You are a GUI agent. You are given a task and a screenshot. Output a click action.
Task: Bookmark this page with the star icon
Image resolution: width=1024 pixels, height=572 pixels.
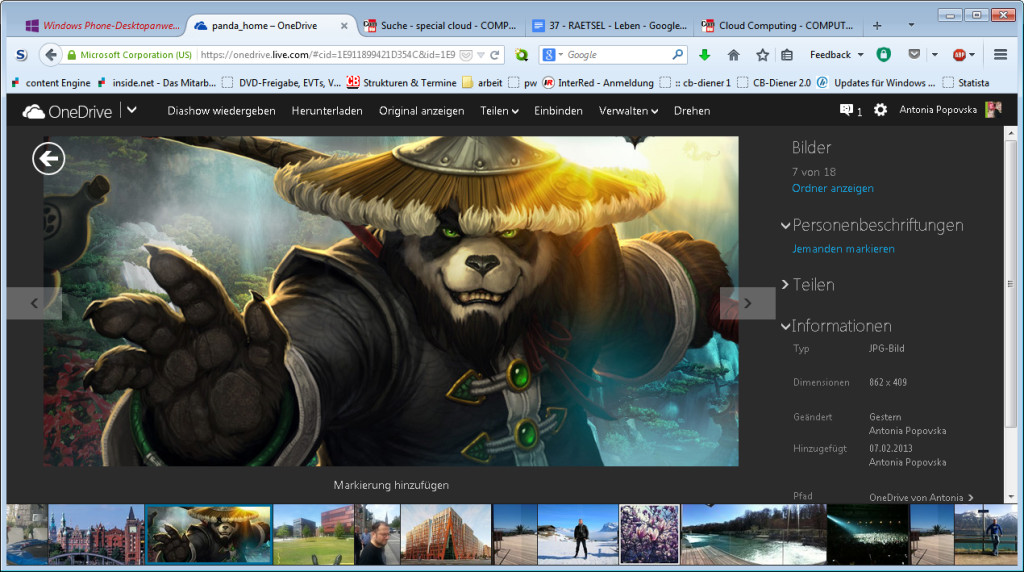pos(762,55)
